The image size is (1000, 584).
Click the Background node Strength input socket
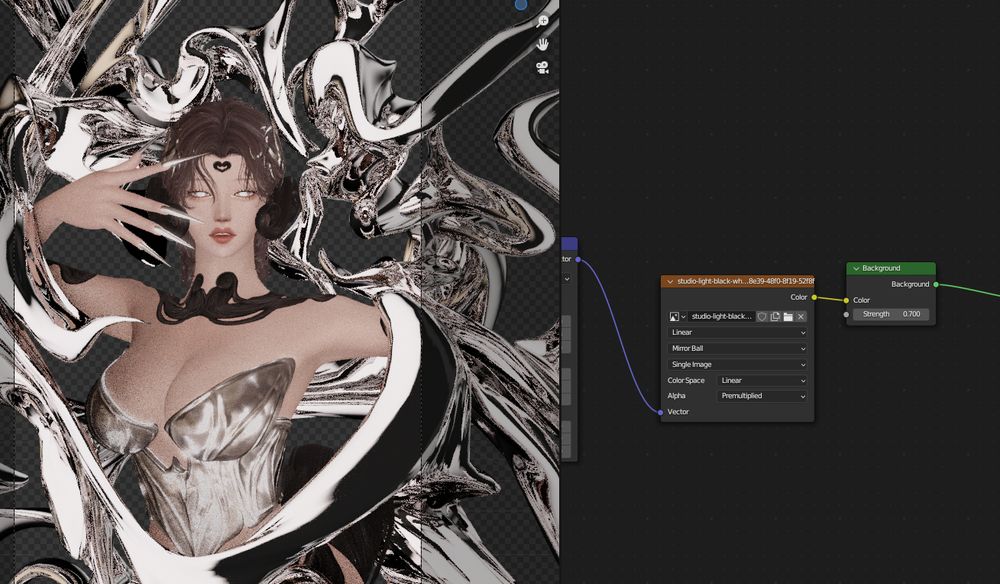tap(846, 314)
